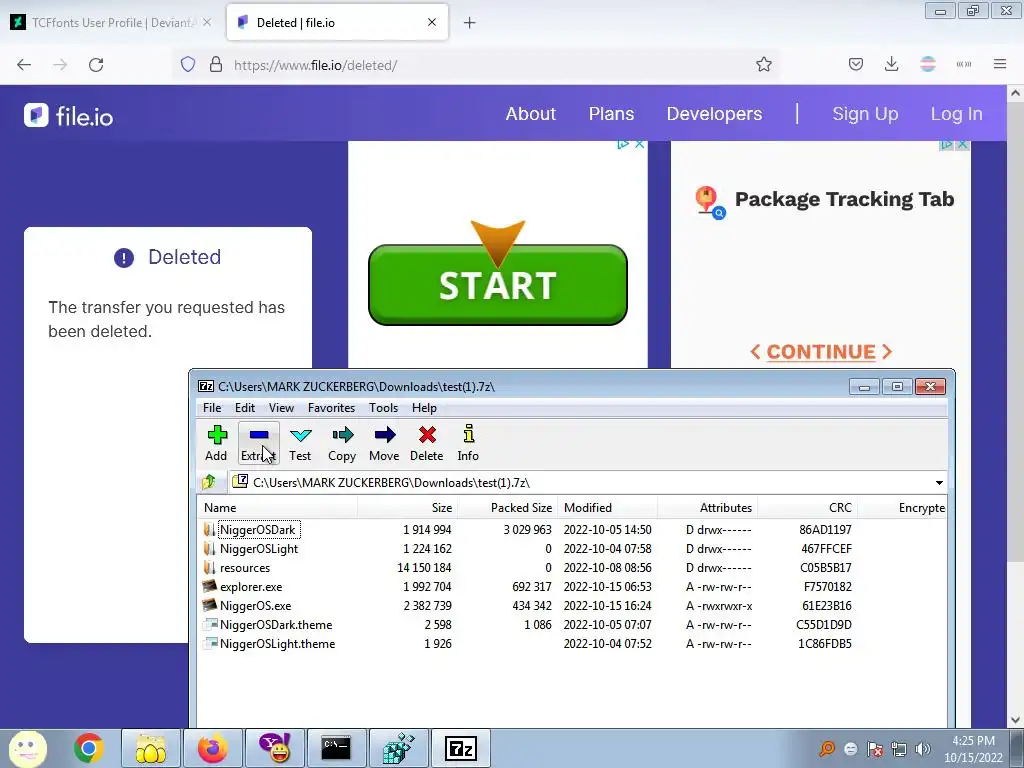
Task: Open the Edit menu in 7-Zip
Action: pyautogui.click(x=245, y=408)
